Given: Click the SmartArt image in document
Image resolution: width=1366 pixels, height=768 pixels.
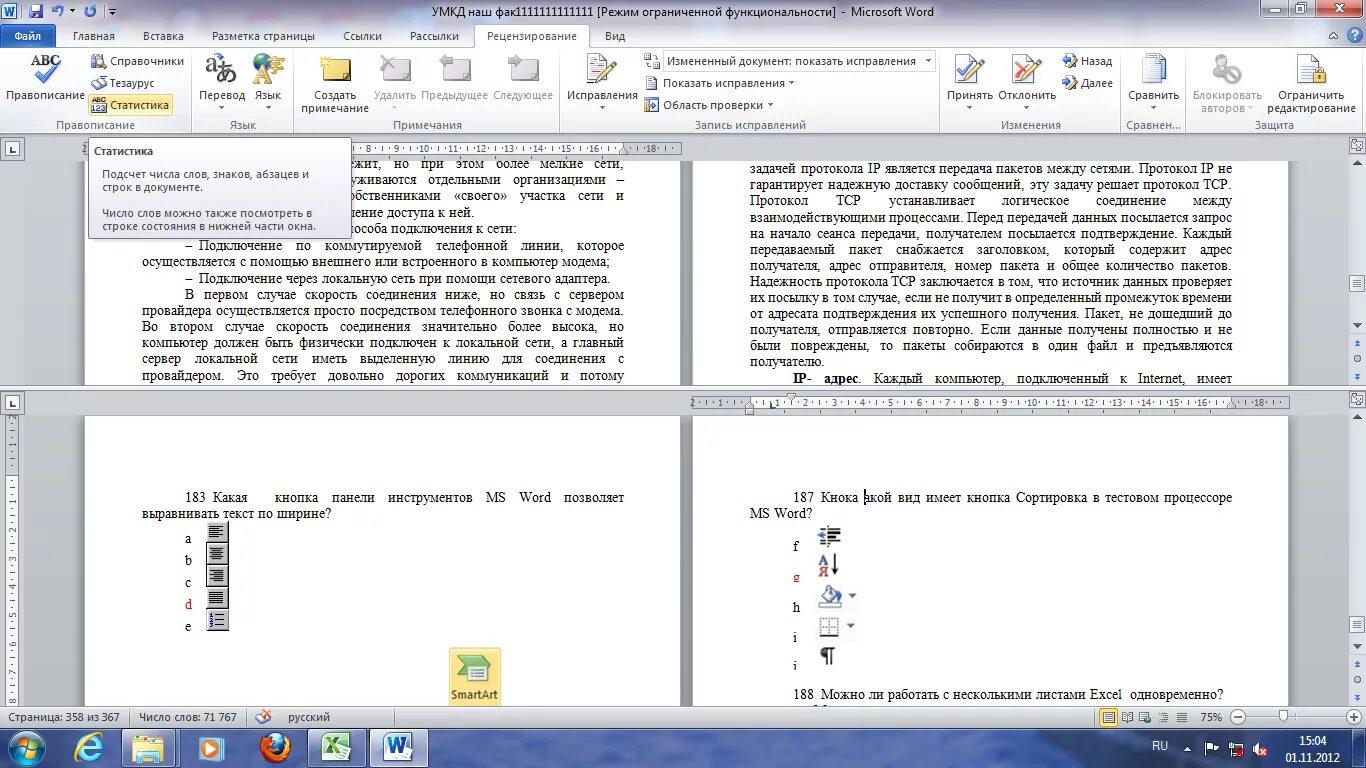Looking at the screenshot, I should 474,676.
